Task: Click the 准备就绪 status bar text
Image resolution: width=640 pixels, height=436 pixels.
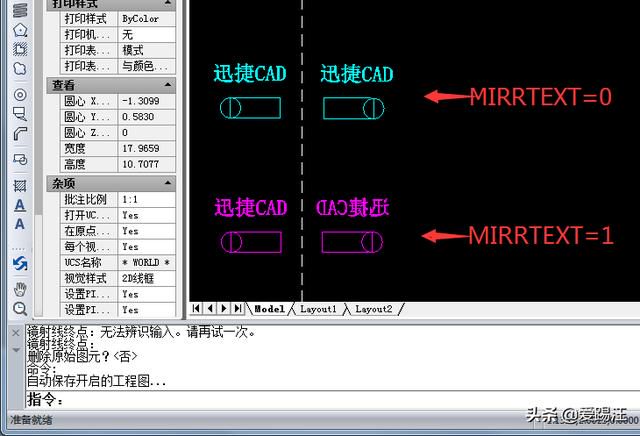Action: 31,420
